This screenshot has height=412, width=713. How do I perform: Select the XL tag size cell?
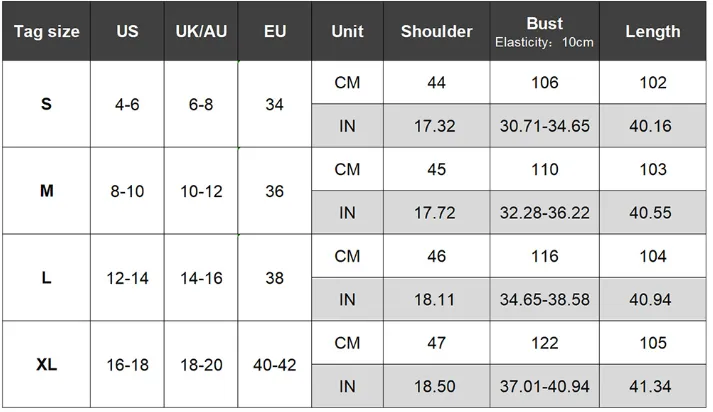[46, 364]
